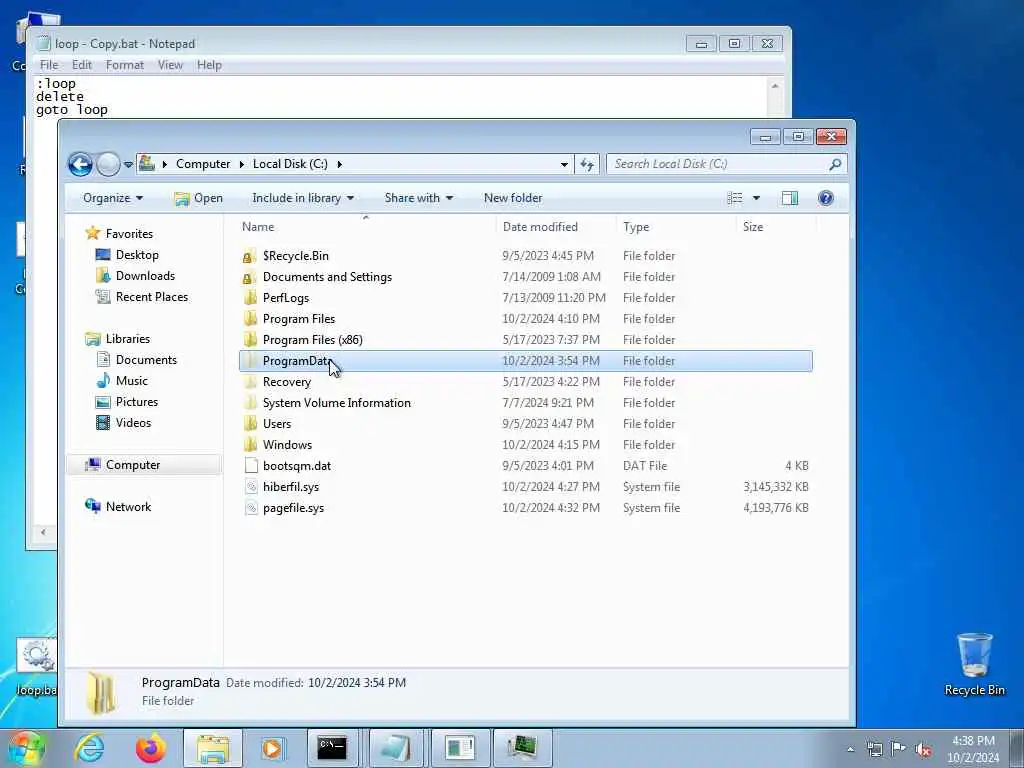Open the Recycle Bin desktop icon
This screenshot has height=768, width=1024.
point(974,664)
